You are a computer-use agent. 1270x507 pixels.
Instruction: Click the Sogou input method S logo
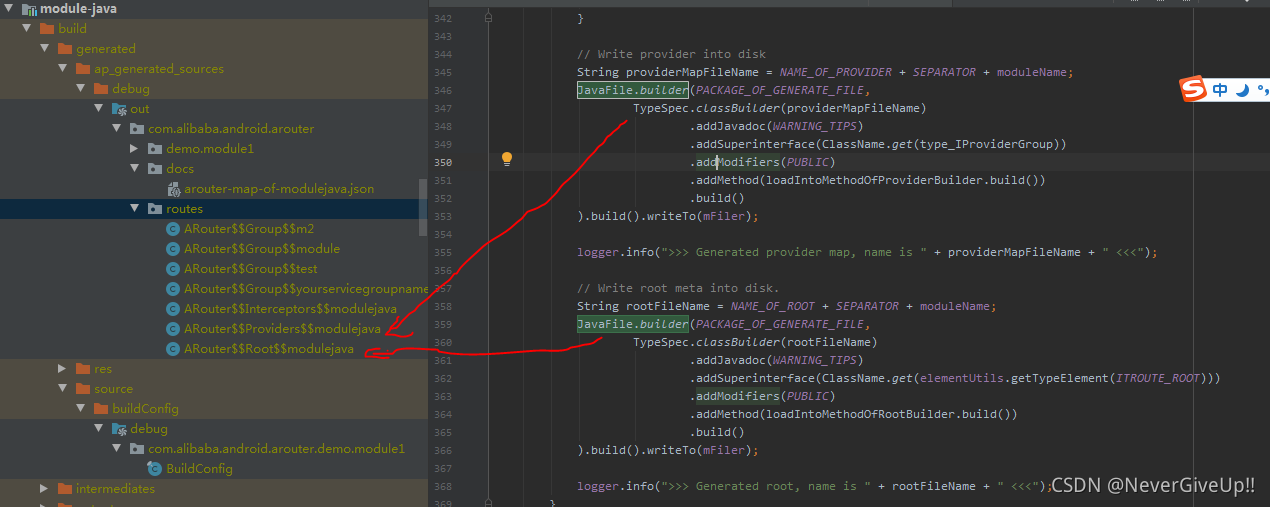pyautogui.click(x=1194, y=90)
